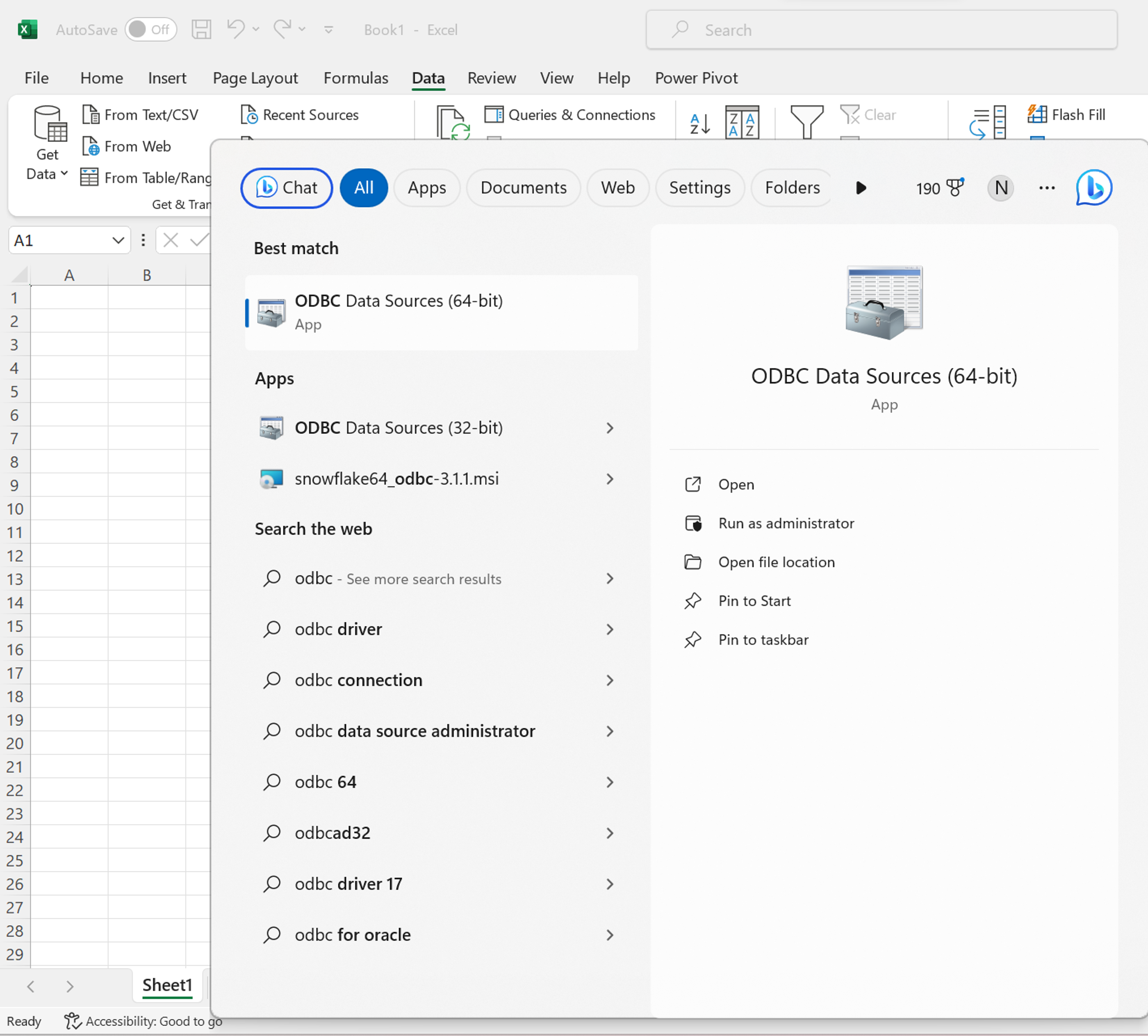Click next sheet navigation arrow
Image resolution: width=1148 pixels, height=1036 pixels.
(69, 986)
